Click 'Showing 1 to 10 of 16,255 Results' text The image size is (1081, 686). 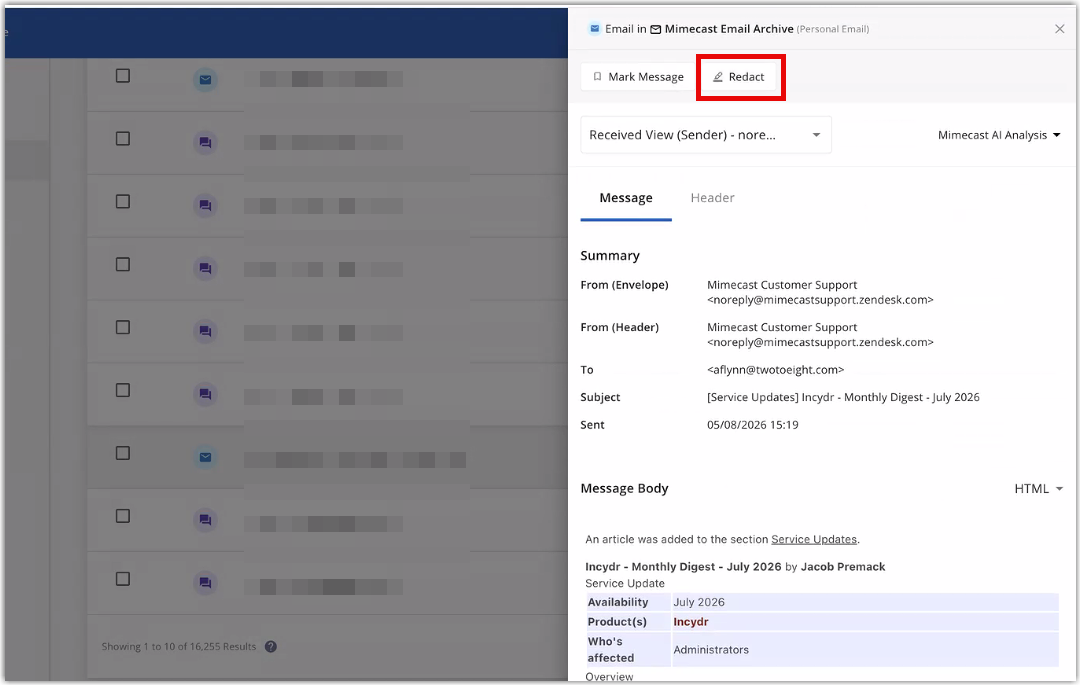(179, 647)
